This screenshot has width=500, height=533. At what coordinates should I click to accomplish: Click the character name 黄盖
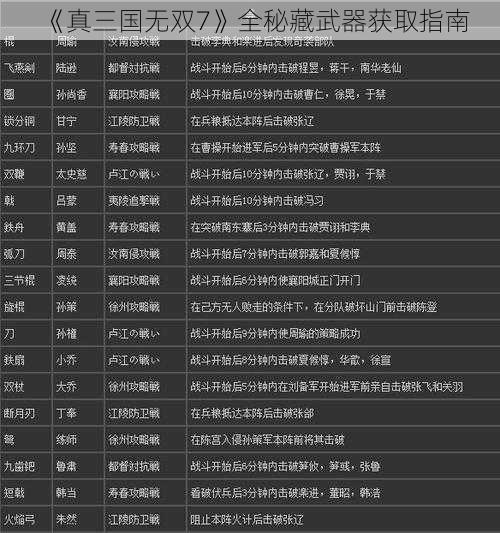click(x=66, y=227)
